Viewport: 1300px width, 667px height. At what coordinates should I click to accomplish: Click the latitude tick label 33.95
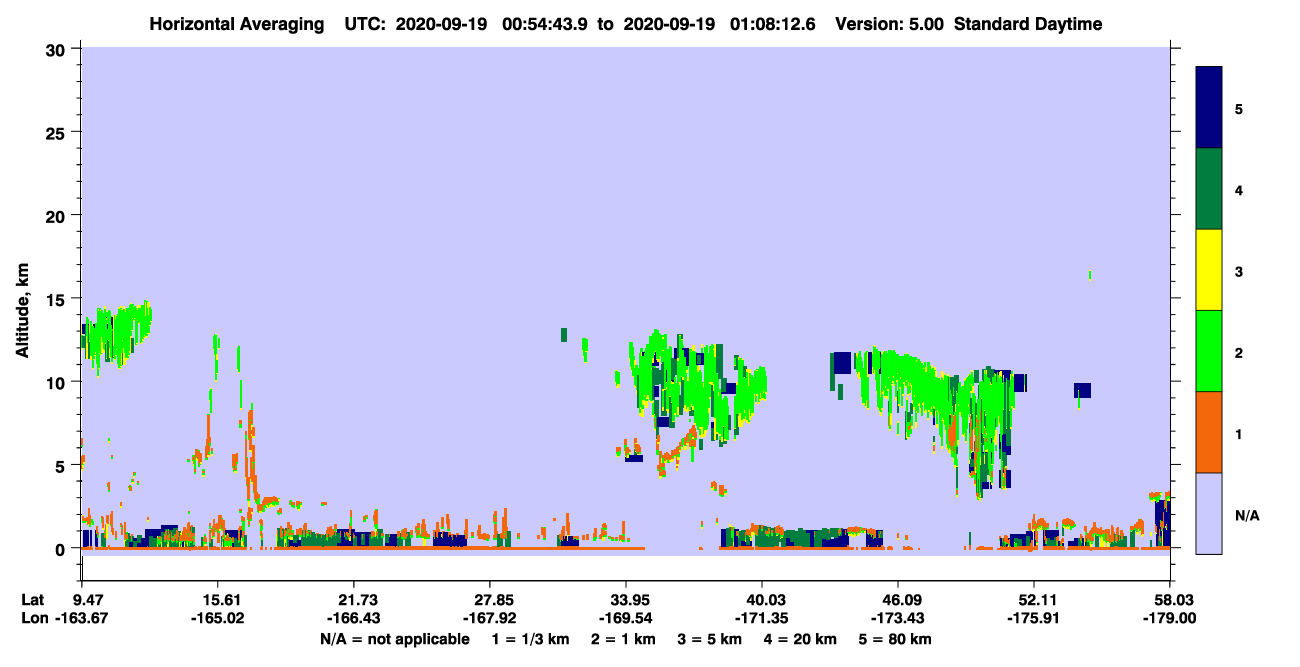coord(625,599)
